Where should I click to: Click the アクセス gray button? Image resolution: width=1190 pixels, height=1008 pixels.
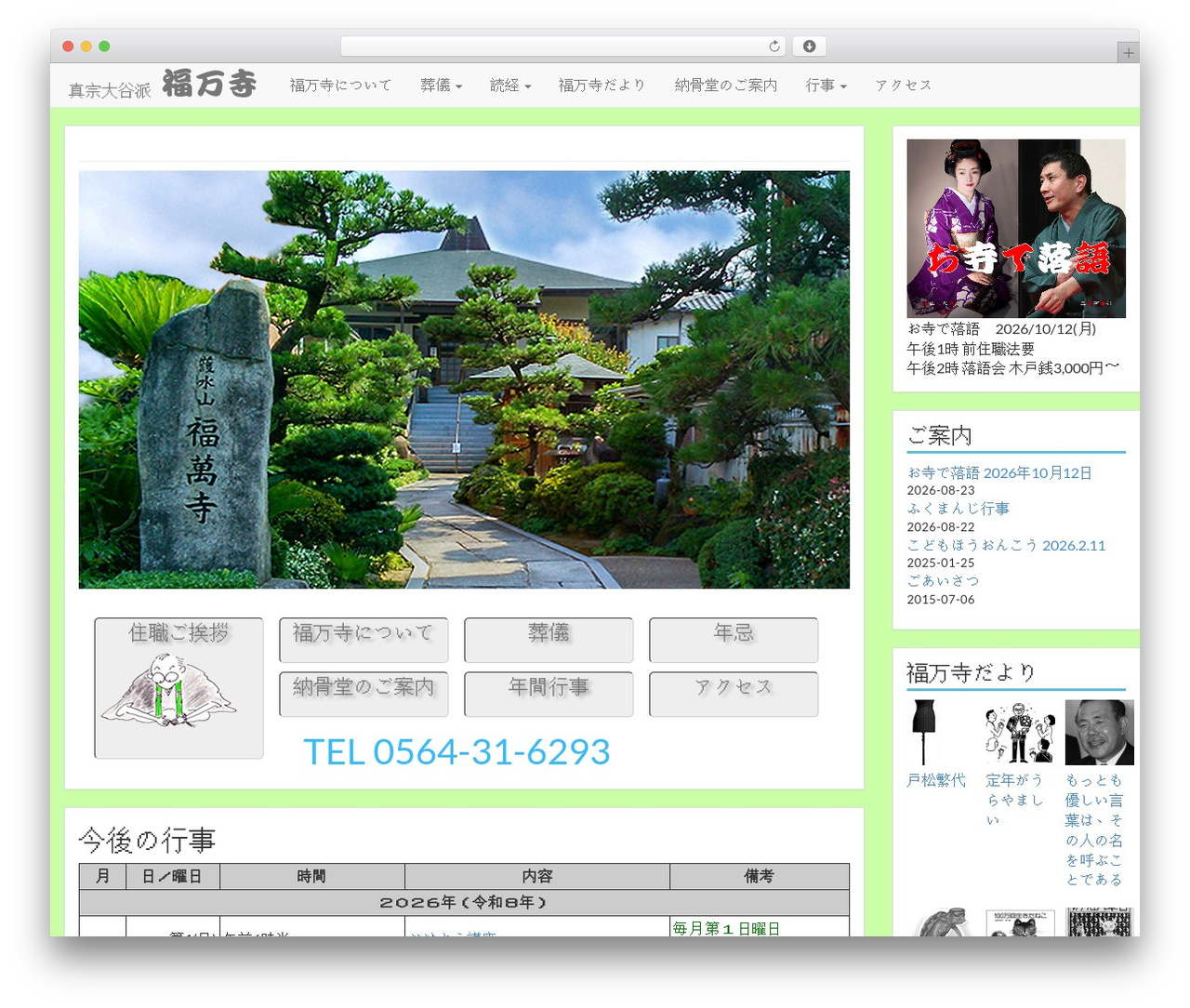[734, 694]
